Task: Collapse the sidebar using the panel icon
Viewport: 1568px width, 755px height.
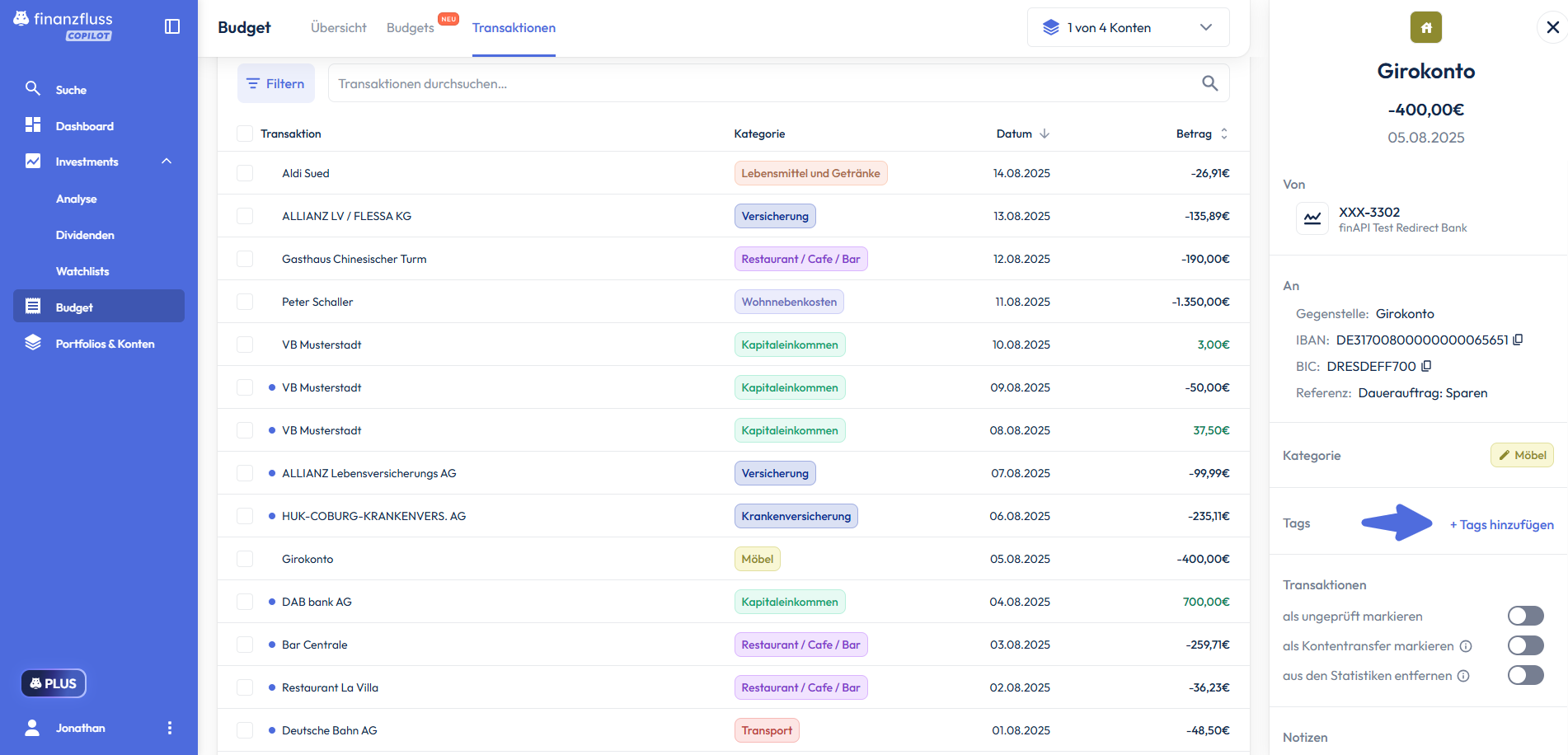Action: coord(172,26)
